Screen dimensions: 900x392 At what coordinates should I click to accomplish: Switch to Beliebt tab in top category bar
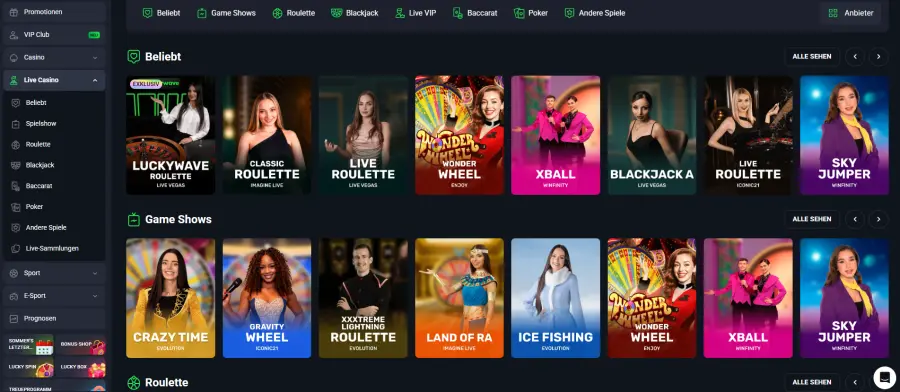click(x=161, y=13)
